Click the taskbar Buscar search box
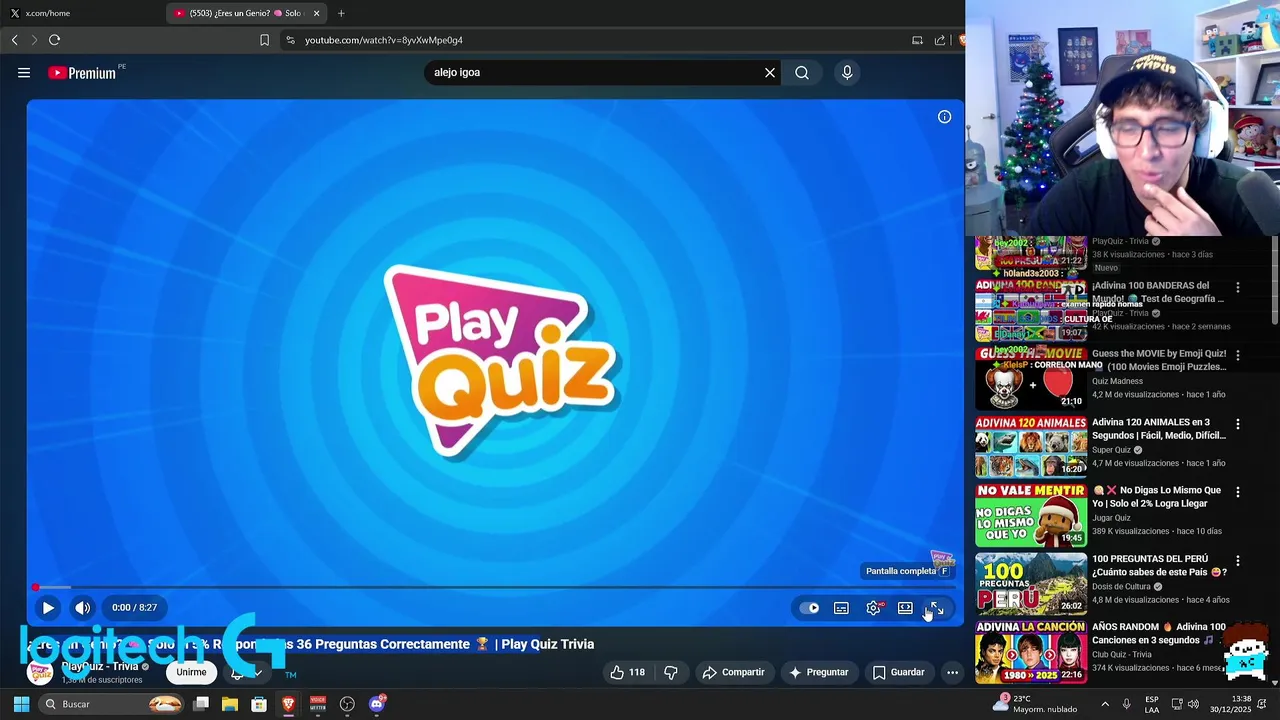Screen dimensions: 1280x720 pyautogui.click(x=112, y=704)
